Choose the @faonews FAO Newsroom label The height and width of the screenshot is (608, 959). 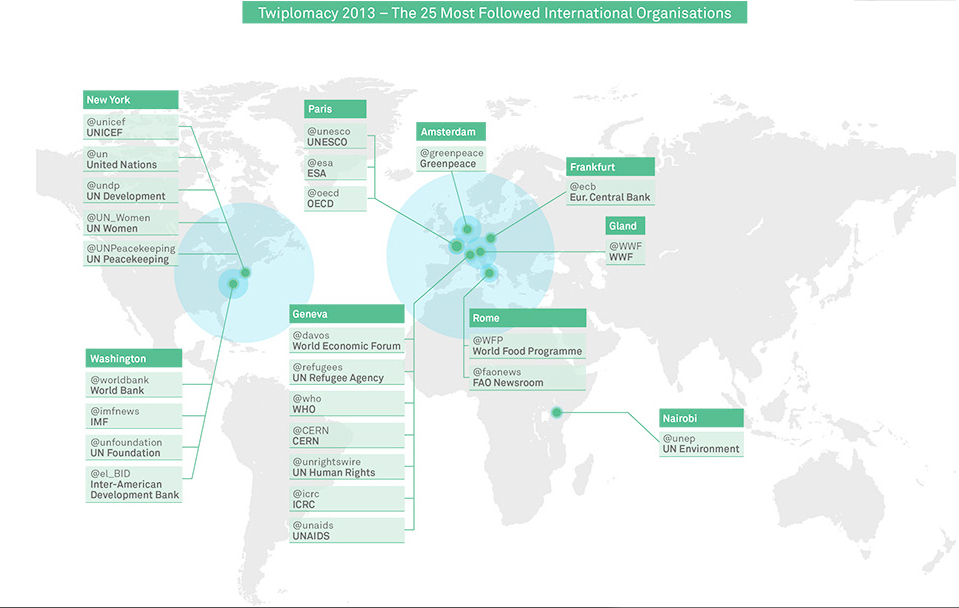(x=528, y=377)
